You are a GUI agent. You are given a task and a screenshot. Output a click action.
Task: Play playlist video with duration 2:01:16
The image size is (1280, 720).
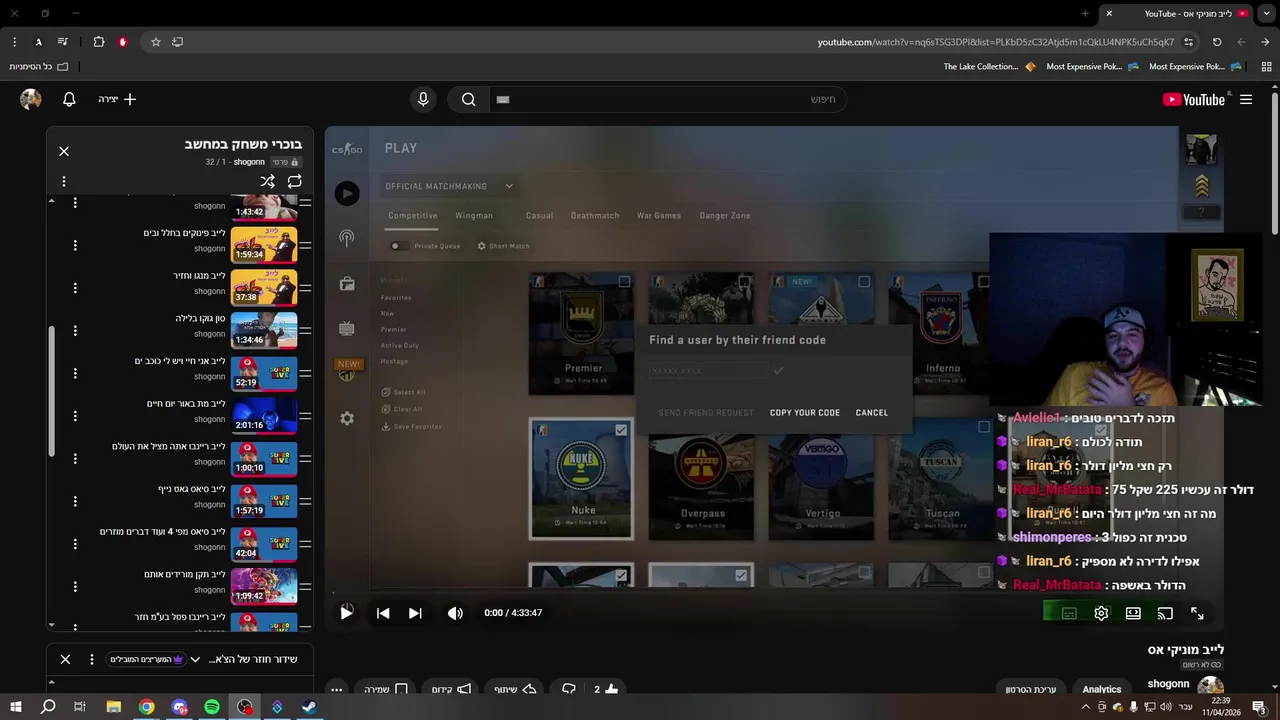(264, 415)
